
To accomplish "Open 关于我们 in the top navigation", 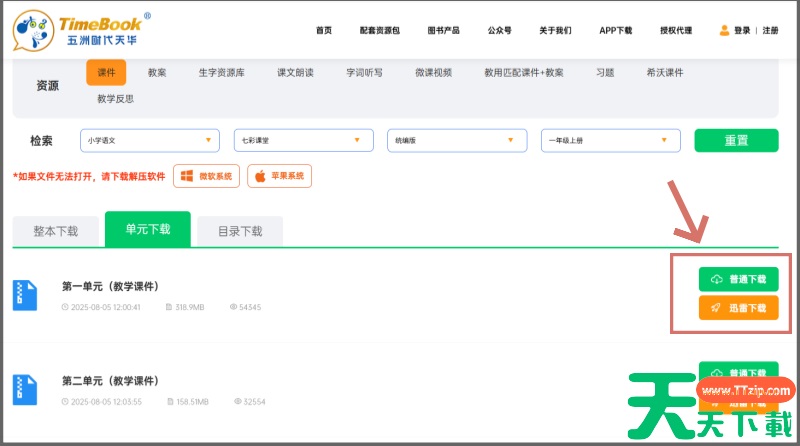I will click(x=555, y=31).
